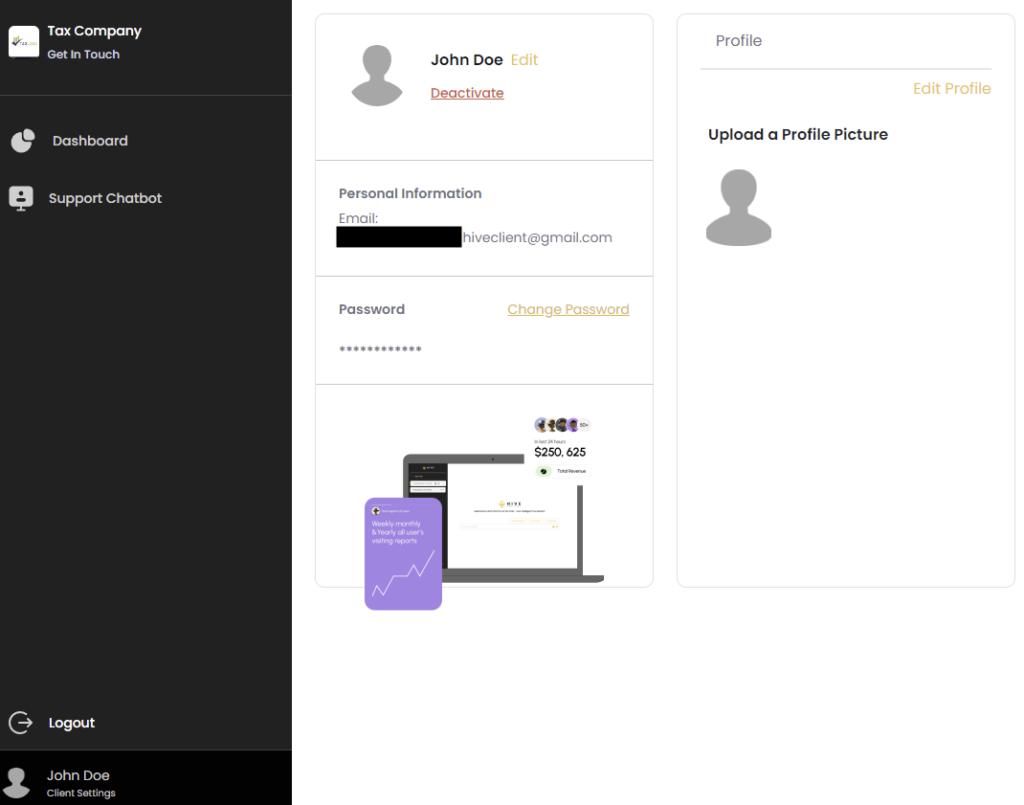1024x805 pixels.
Task: Open the Dashboard menu item
Action: [90, 141]
